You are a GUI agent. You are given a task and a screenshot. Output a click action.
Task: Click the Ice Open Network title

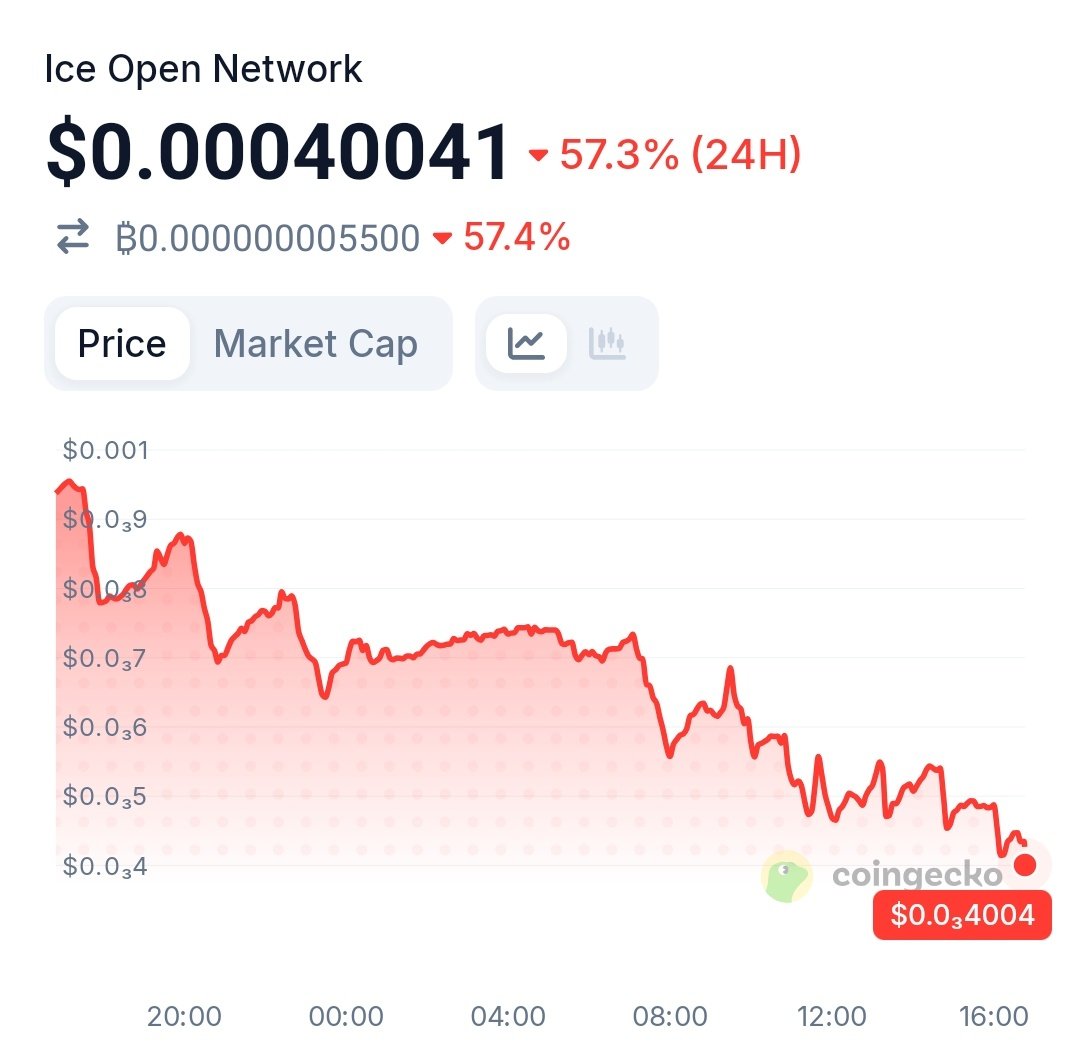[x=203, y=70]
